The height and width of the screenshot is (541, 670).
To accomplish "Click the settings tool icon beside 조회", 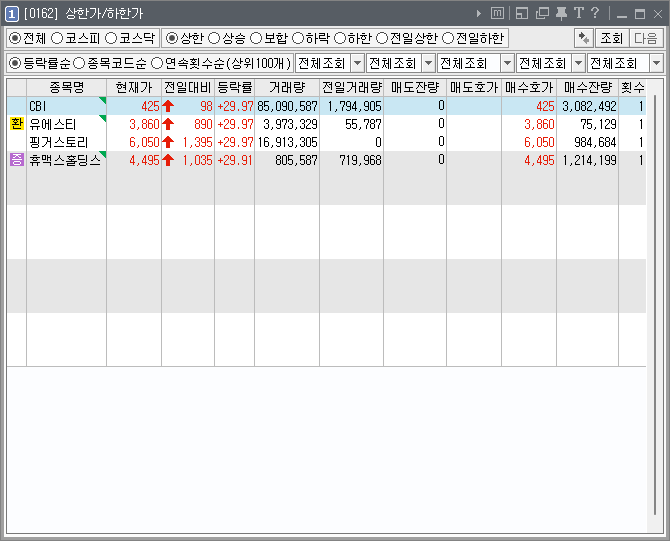I will coord(583,38).
